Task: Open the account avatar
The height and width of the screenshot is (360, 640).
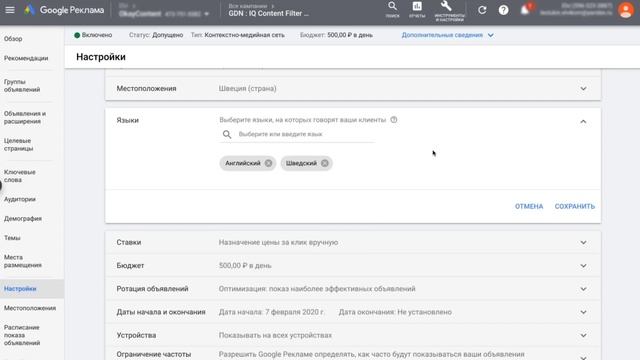Action: click(x=626, y=10)
